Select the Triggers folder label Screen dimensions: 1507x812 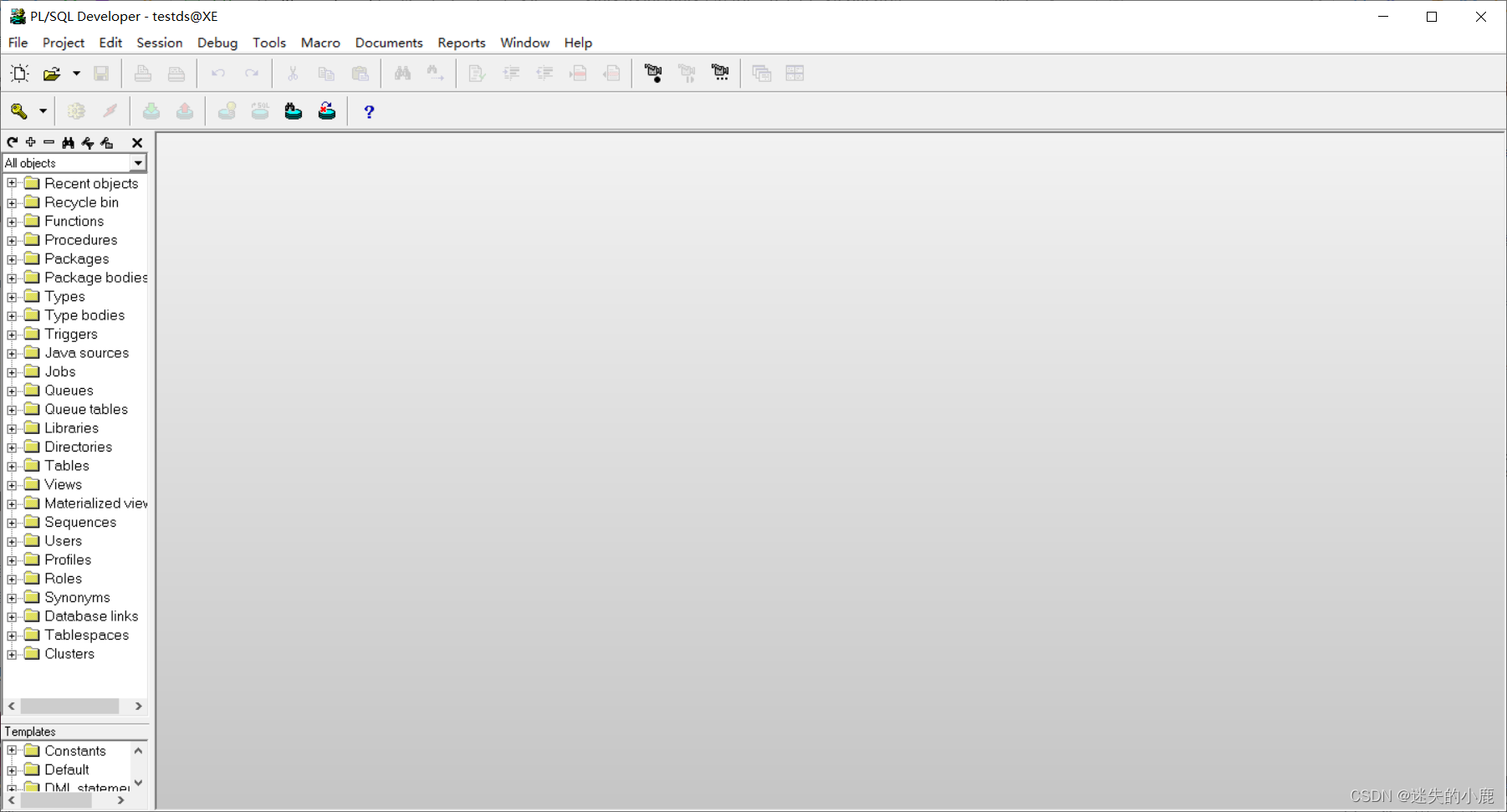(x=71, y=335)
